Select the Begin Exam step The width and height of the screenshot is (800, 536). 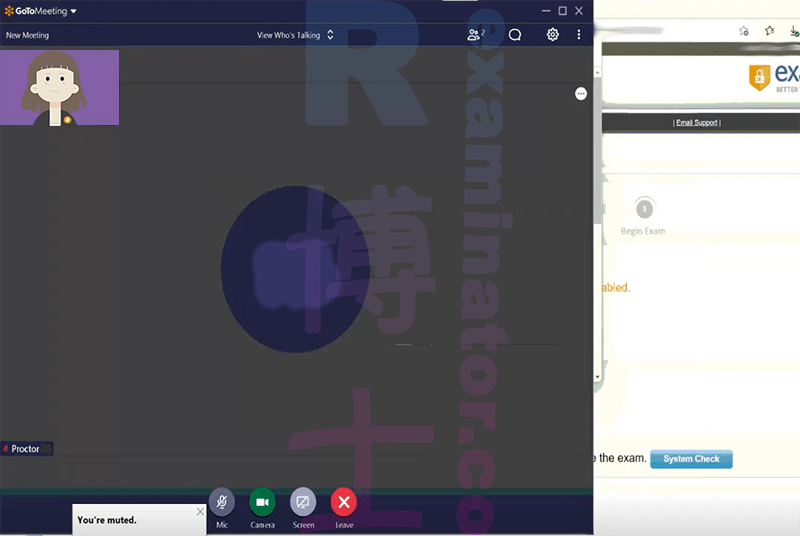[643, 216]
